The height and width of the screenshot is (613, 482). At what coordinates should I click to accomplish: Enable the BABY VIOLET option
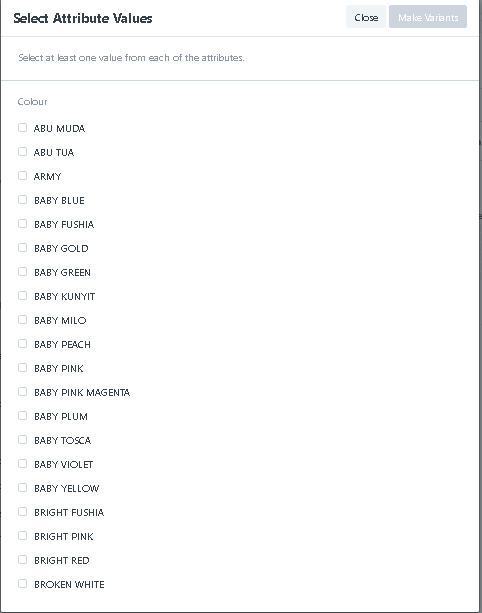click(x=22, y=464)
